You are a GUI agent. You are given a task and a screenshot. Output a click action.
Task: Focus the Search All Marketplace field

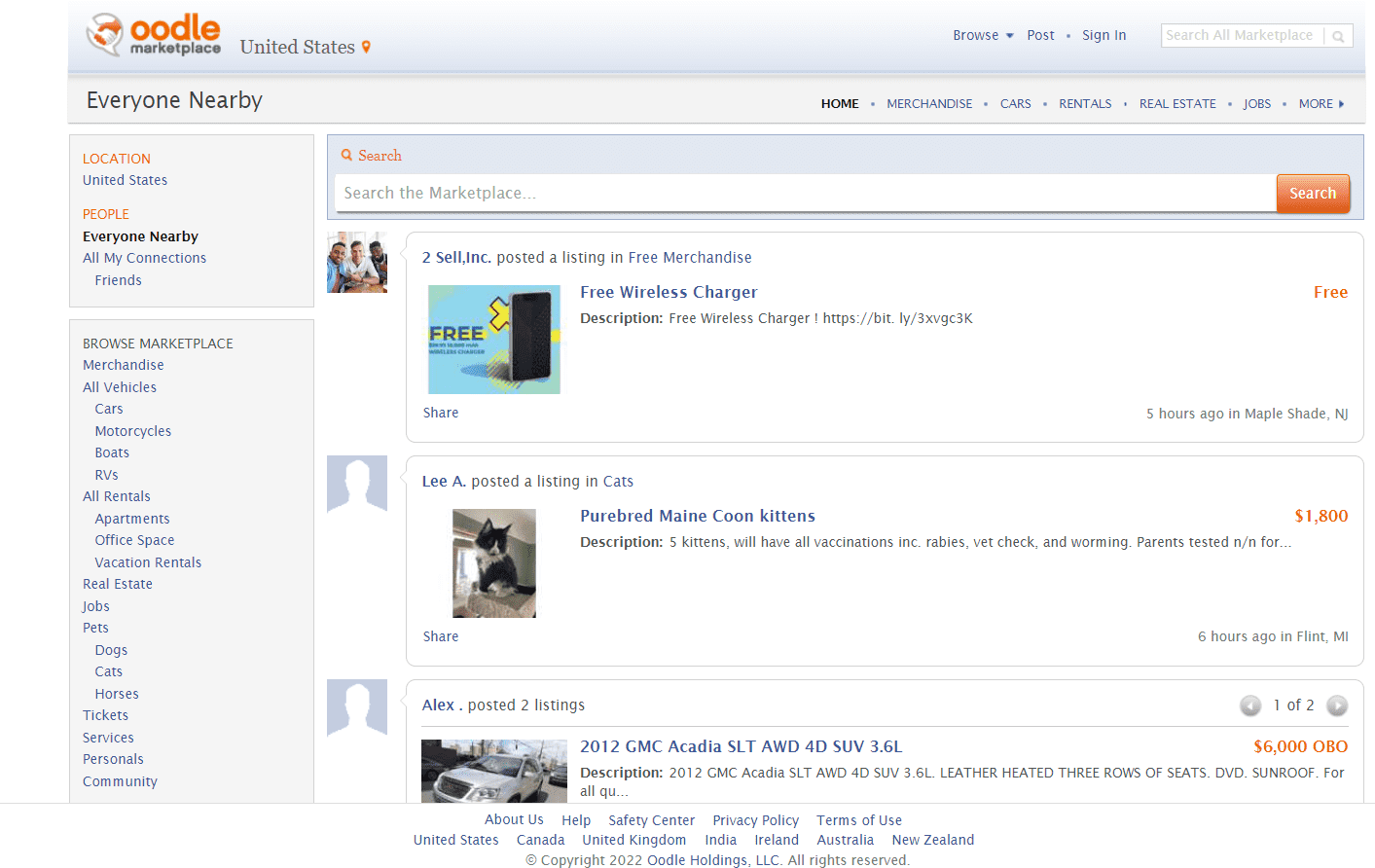pyautogui.click(x=1242, y=35)
